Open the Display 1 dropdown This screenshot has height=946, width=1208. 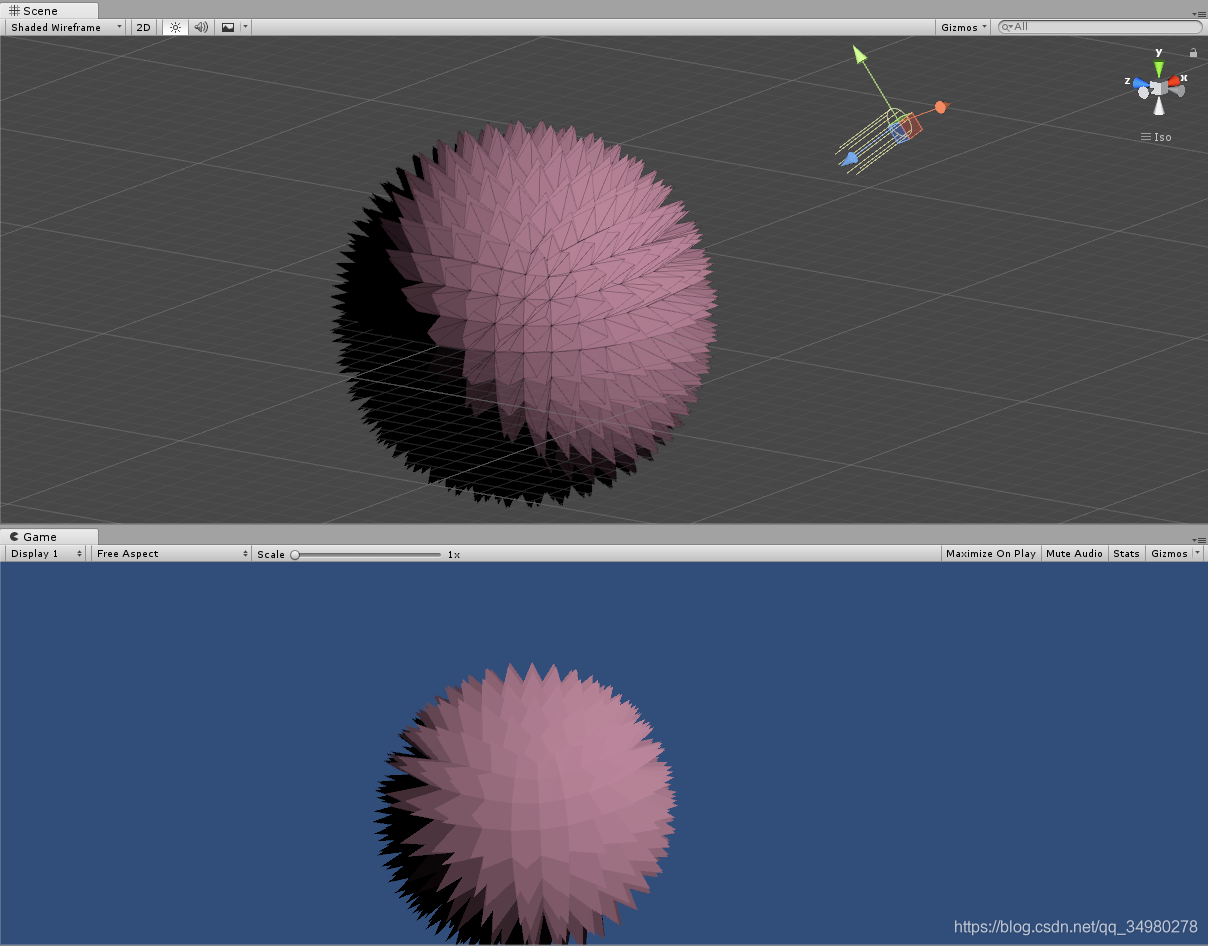click(46, 553)
